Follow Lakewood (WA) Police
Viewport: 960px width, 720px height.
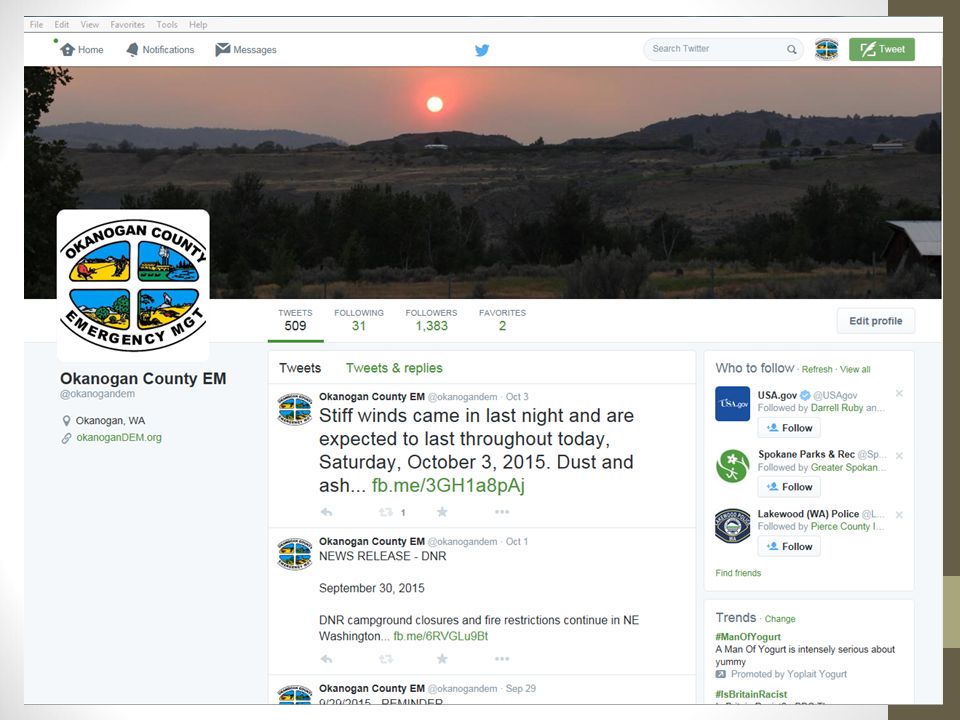click(789, 546)
